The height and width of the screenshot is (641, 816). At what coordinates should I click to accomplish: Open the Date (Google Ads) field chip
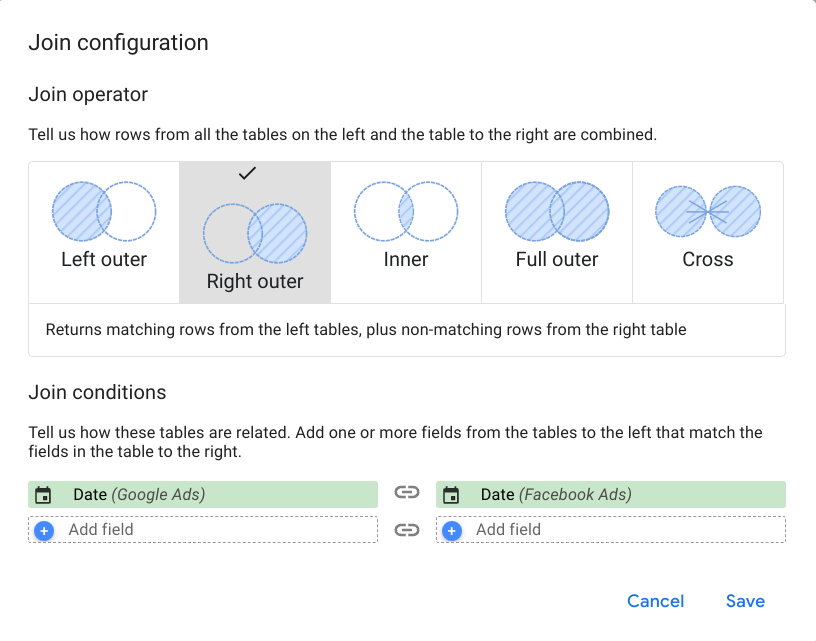(203, 494)
